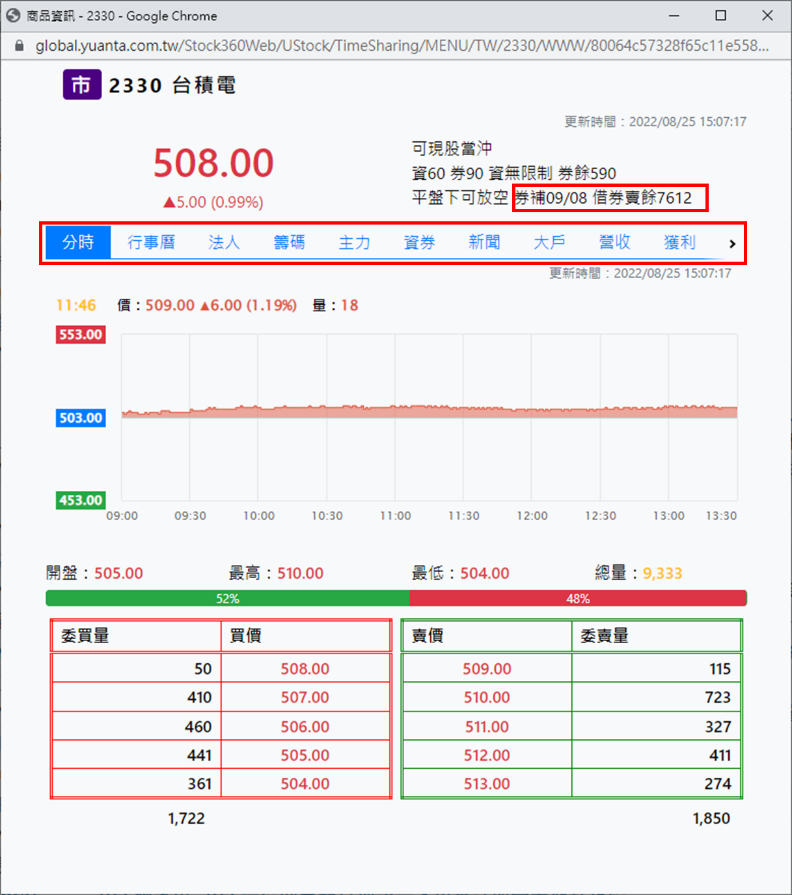Open the 新聞 tab

[x=484, y=242]
